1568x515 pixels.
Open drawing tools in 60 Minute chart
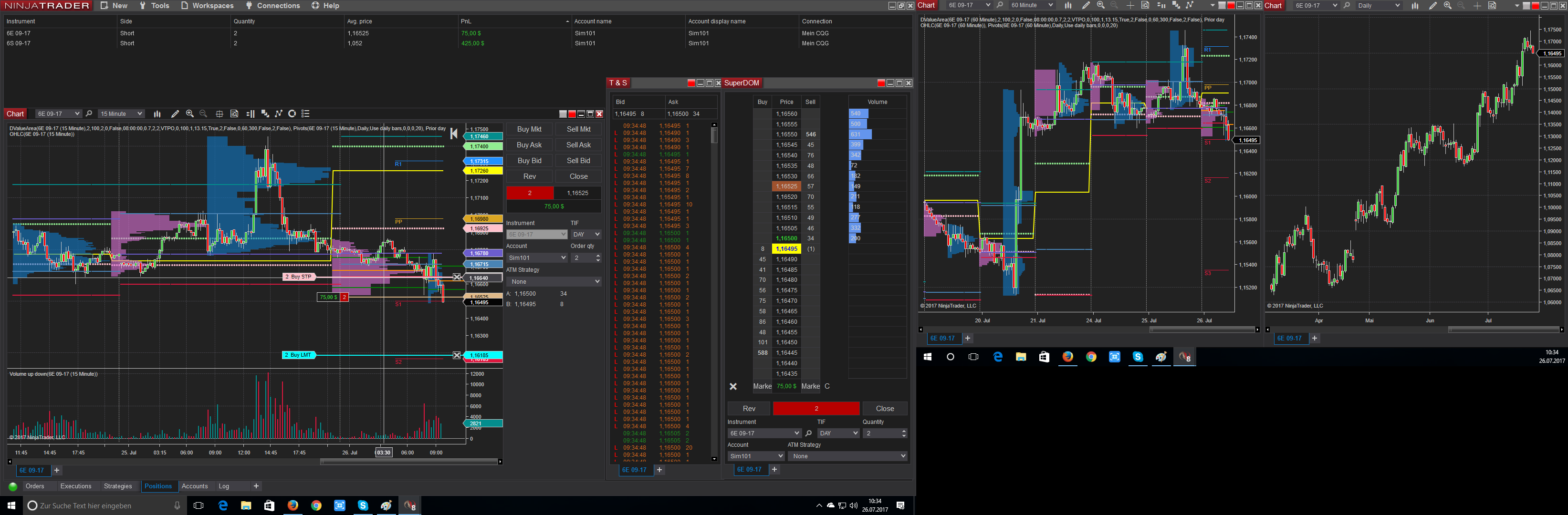click(x=1085, y=5)
